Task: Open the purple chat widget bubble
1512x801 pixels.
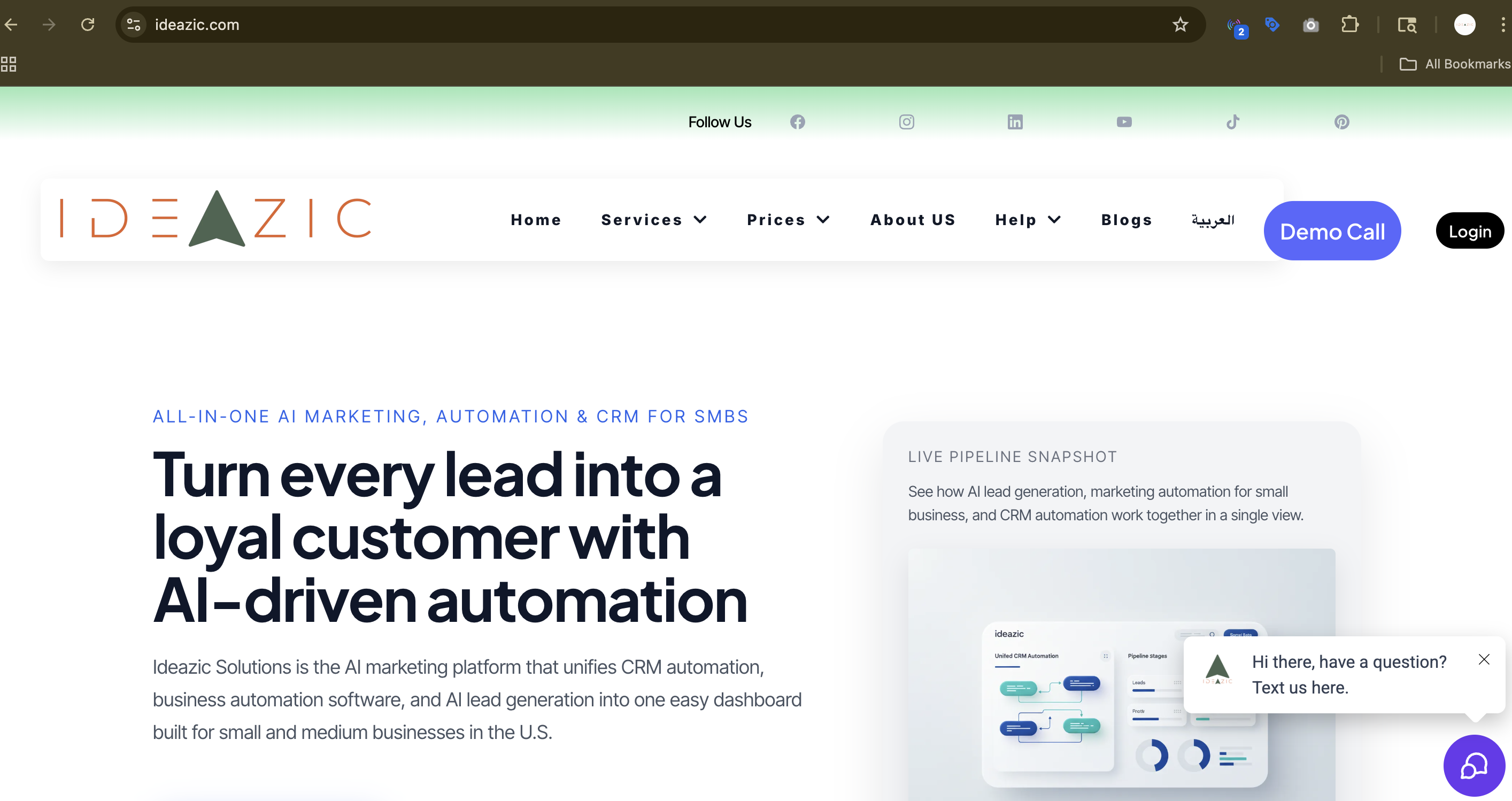Action: tap(1474, 765)
